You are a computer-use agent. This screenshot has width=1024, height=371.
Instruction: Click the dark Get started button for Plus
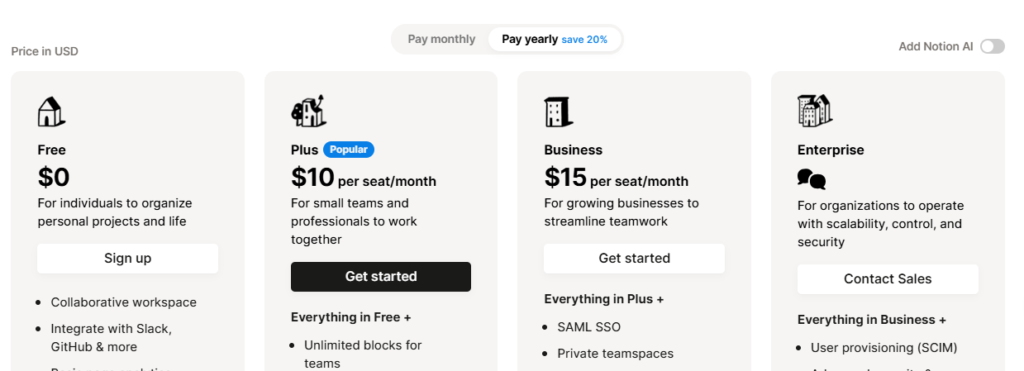click(x=381, y=277)
